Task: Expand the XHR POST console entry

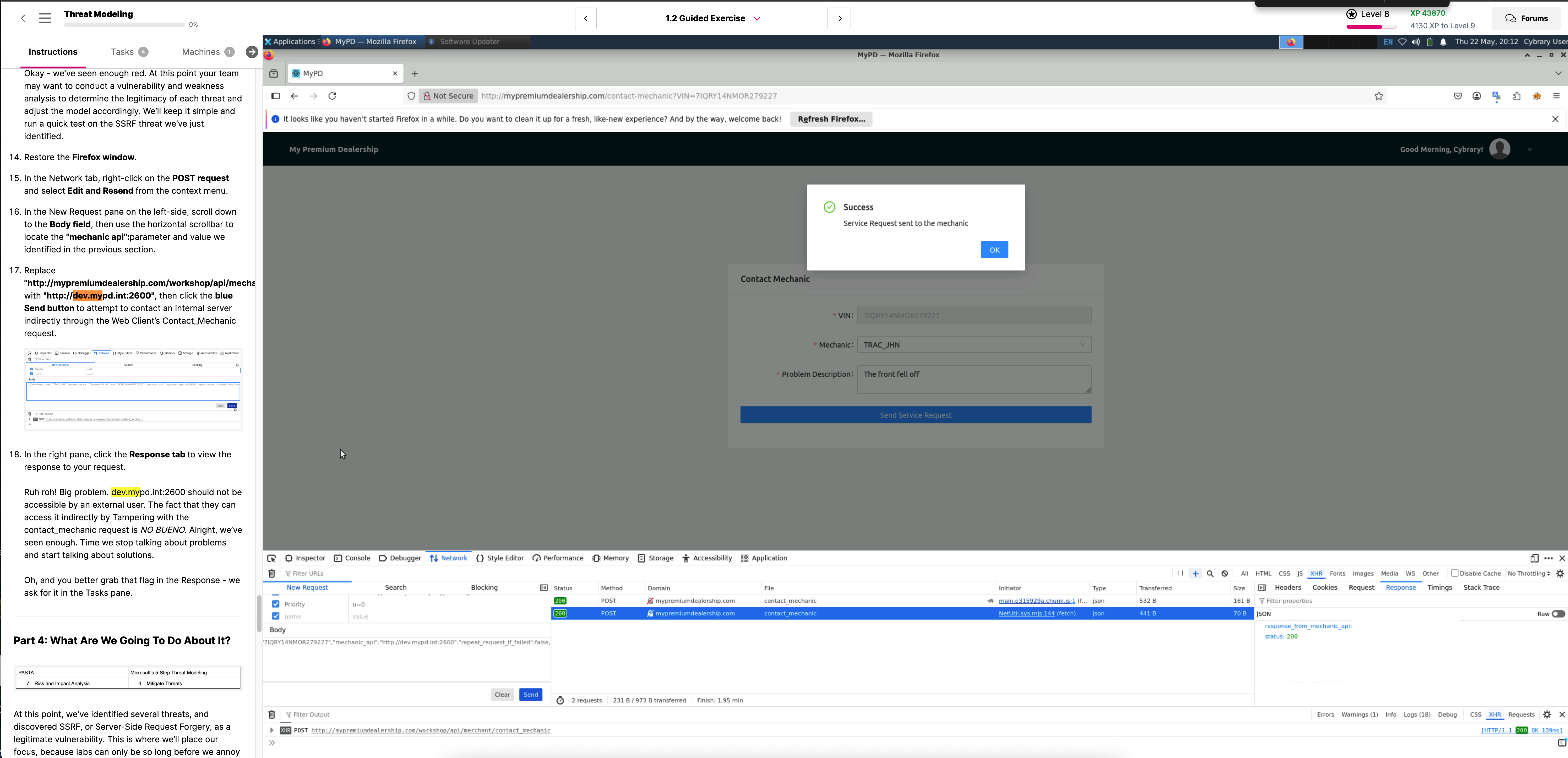Action: coord(271,730)
